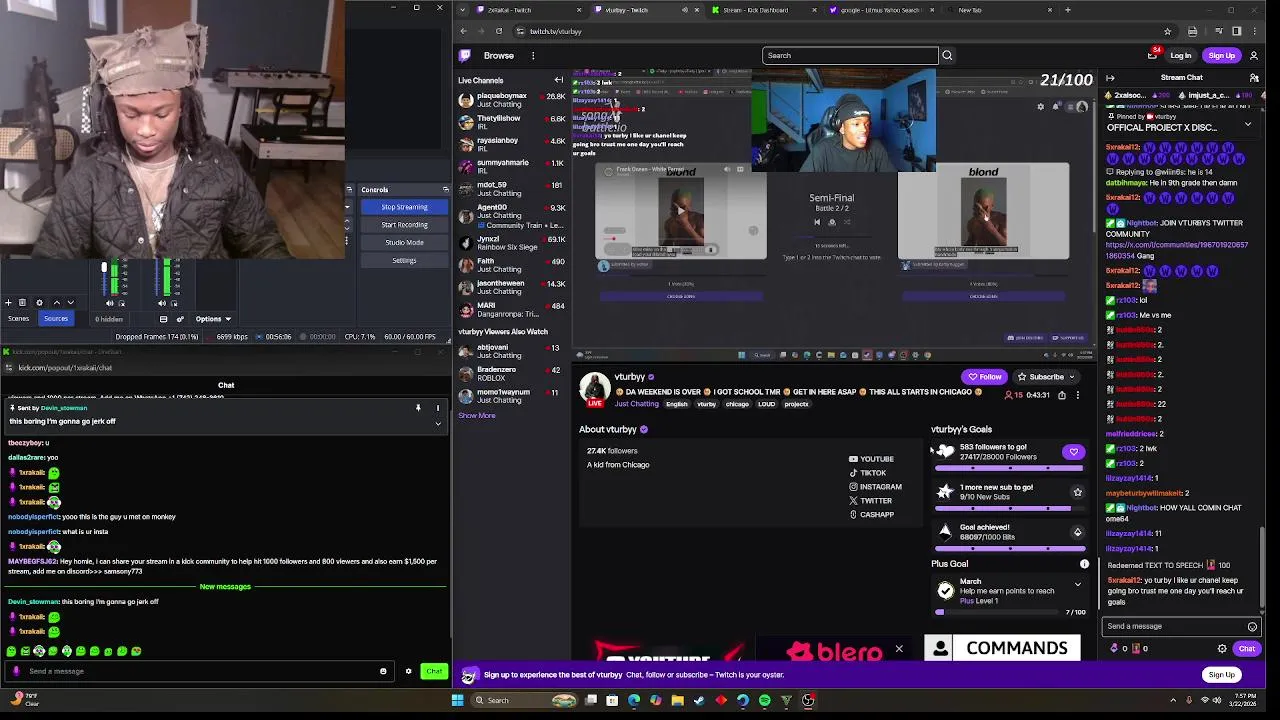Click the Windows Start button
This screenshot has height=720, width=1280.
[x=458, y=700]
